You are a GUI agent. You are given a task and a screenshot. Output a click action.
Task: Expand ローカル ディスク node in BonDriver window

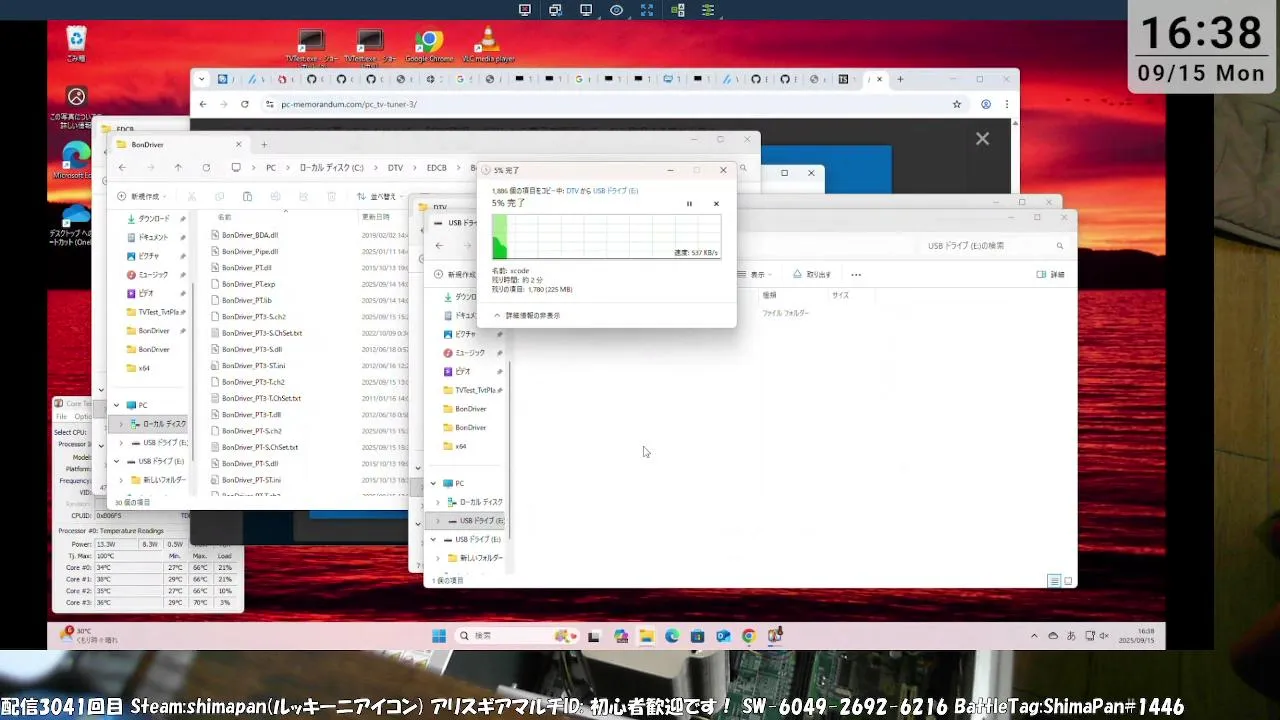click(x=122, y=424)
